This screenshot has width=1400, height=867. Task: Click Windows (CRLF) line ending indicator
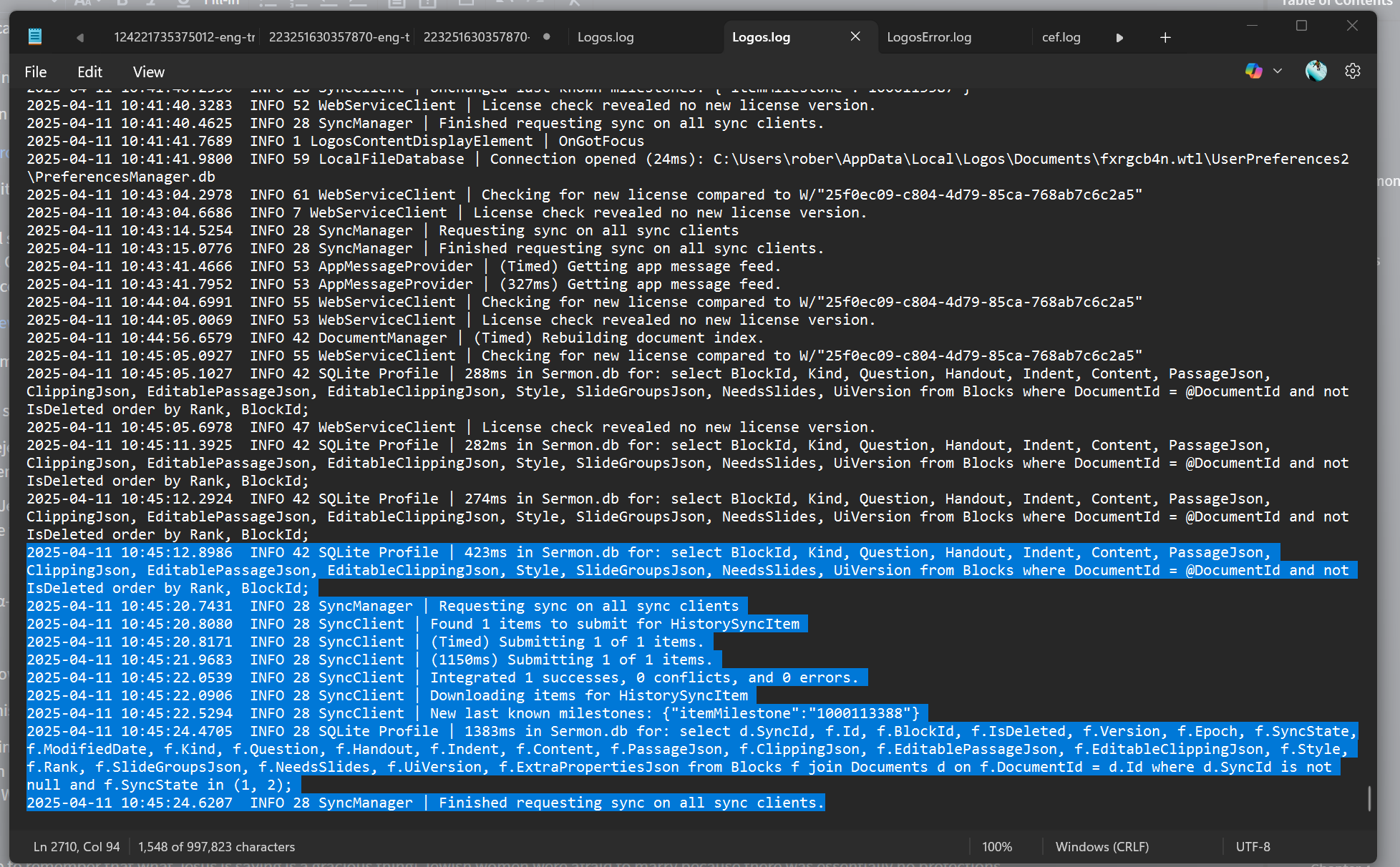[x=1102, y=846]
